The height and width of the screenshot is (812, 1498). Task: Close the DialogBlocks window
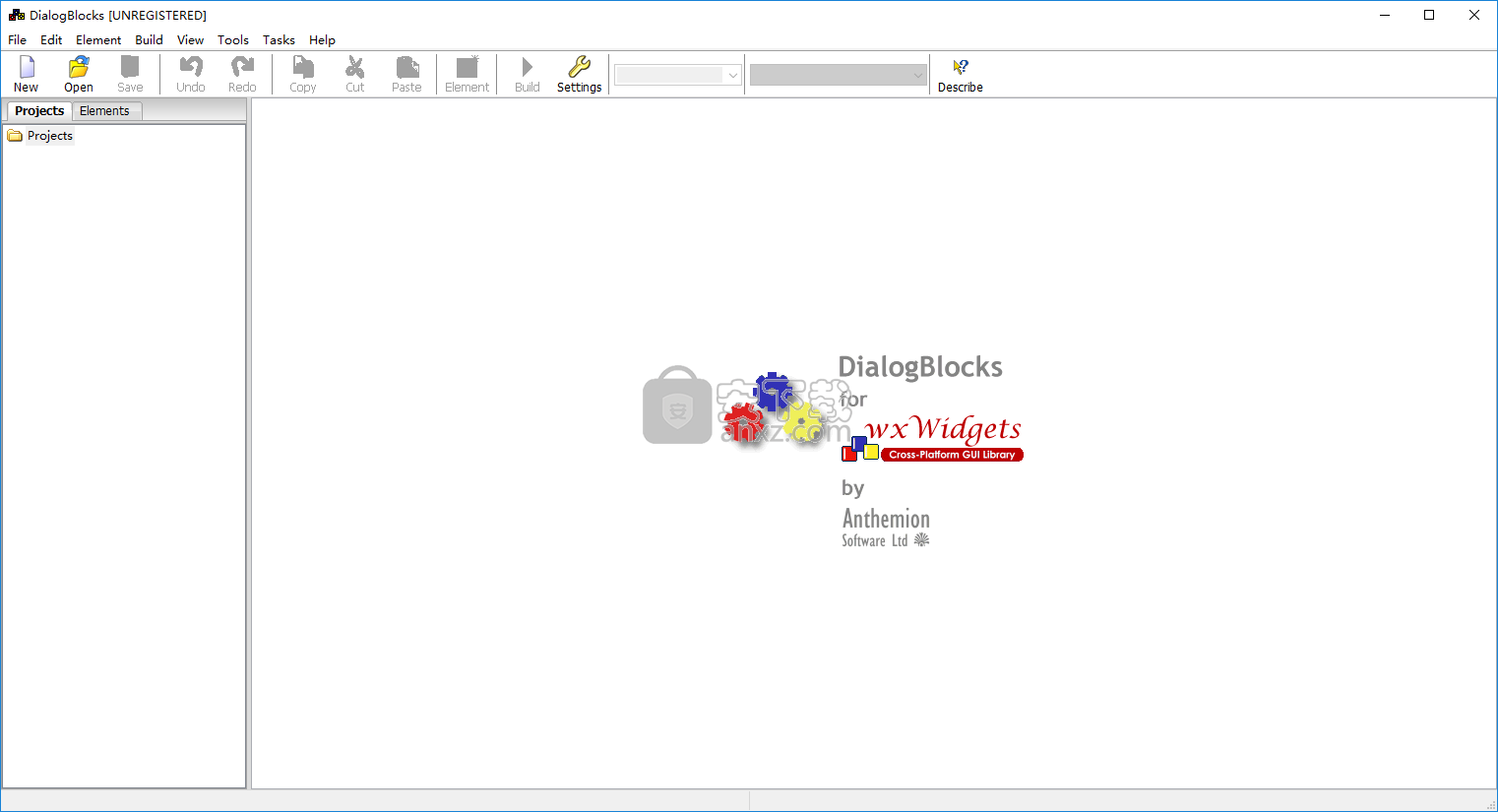pyautogui.click(x=1474, y=15)
